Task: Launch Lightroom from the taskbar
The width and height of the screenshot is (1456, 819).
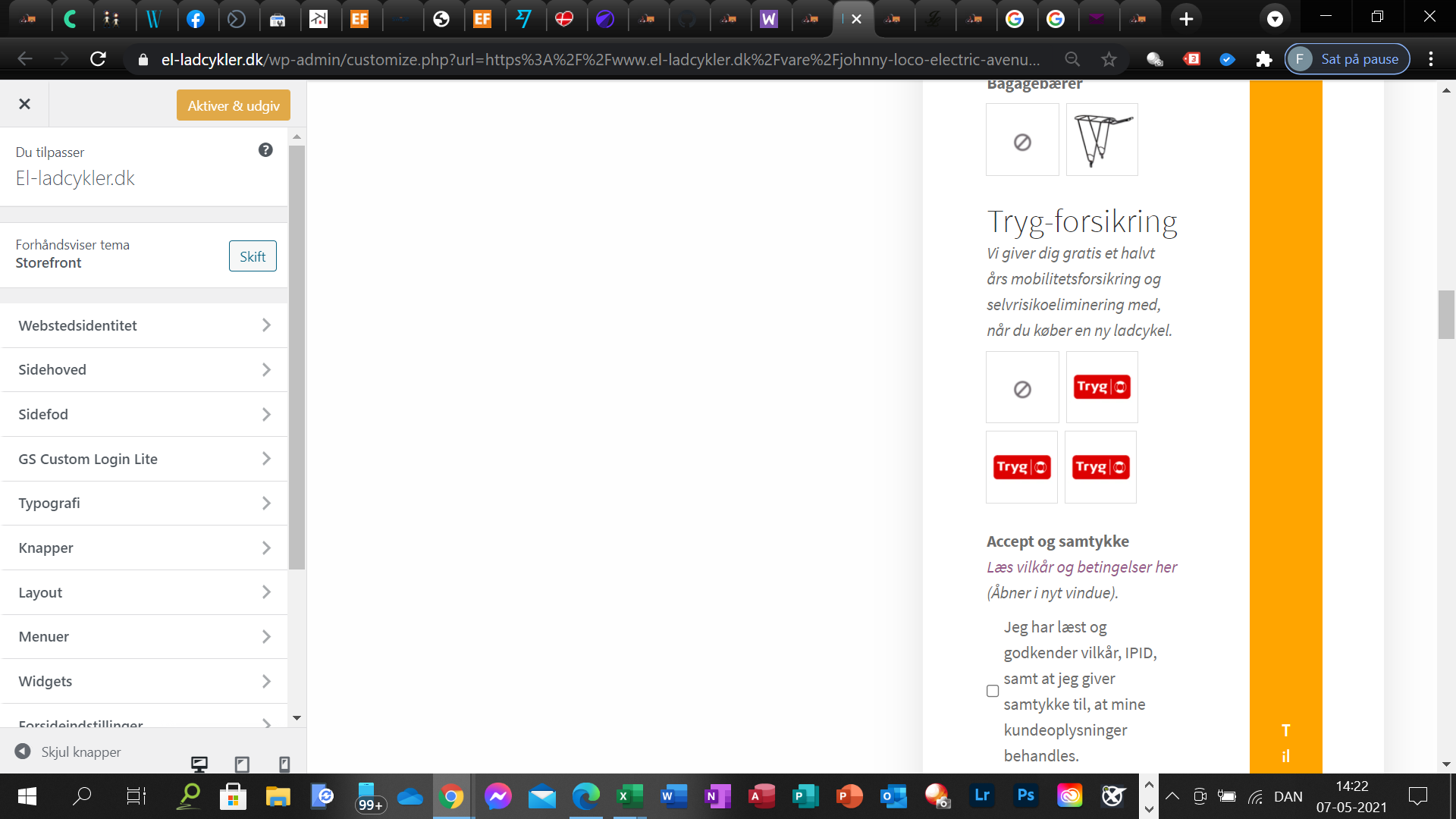Action: [x=982, y=796]
